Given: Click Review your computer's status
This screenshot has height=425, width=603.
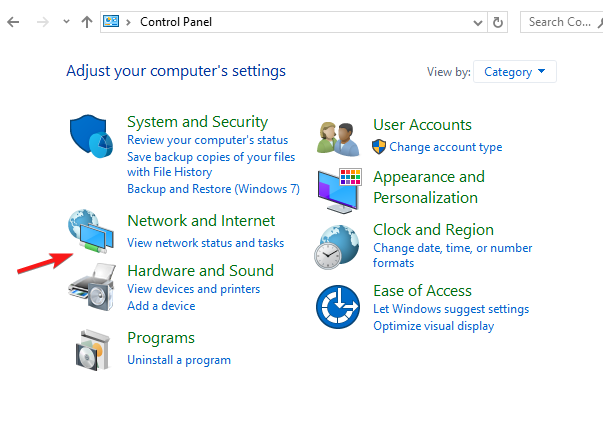Looking at the screenshot, I should pyautogui.click(x=207, y=140).
